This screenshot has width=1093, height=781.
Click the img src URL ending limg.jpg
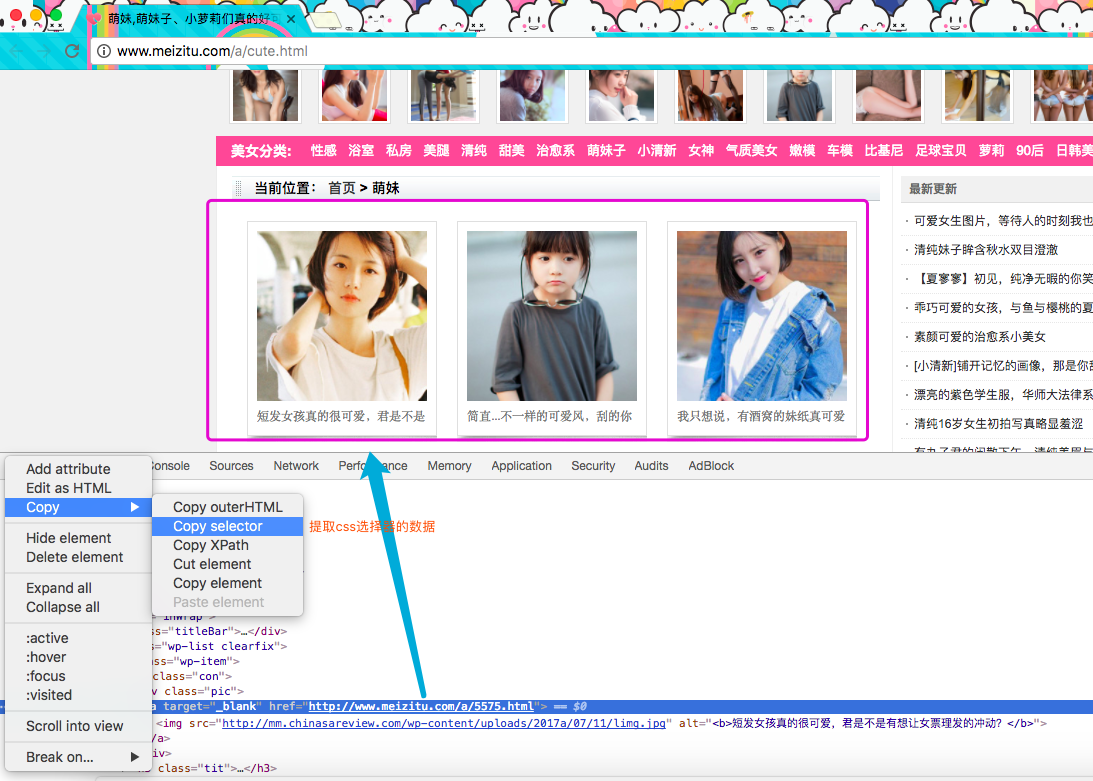[444, 723]
